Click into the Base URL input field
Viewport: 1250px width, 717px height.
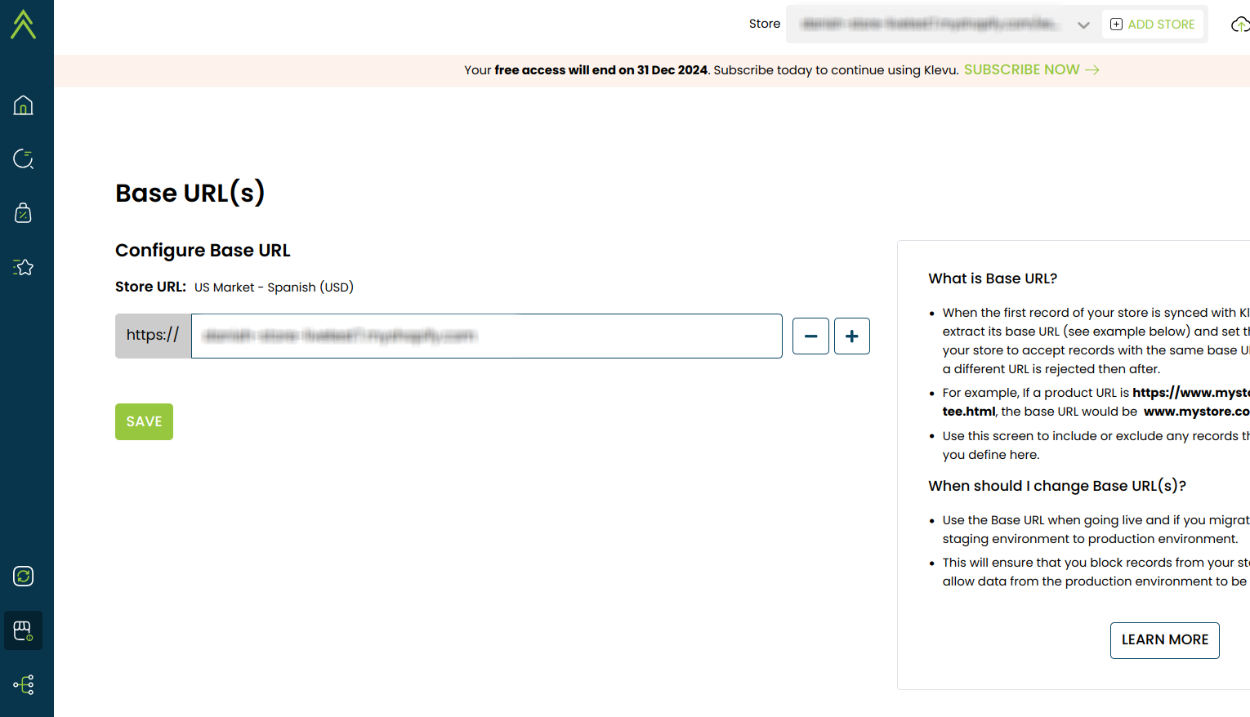click(486, 336)
